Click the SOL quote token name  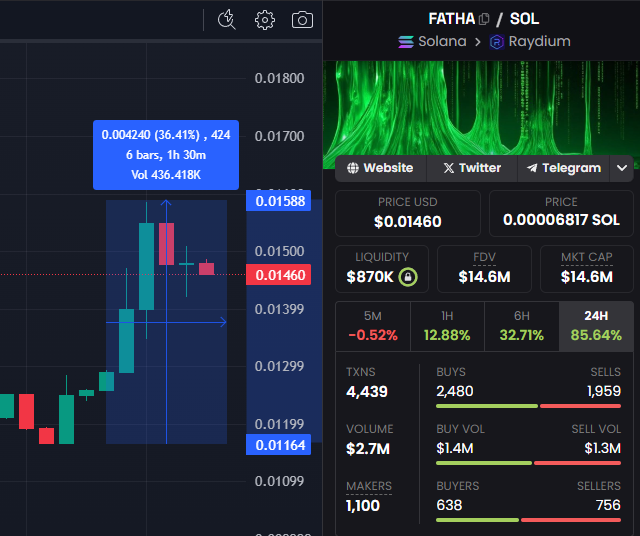[524, 19]
